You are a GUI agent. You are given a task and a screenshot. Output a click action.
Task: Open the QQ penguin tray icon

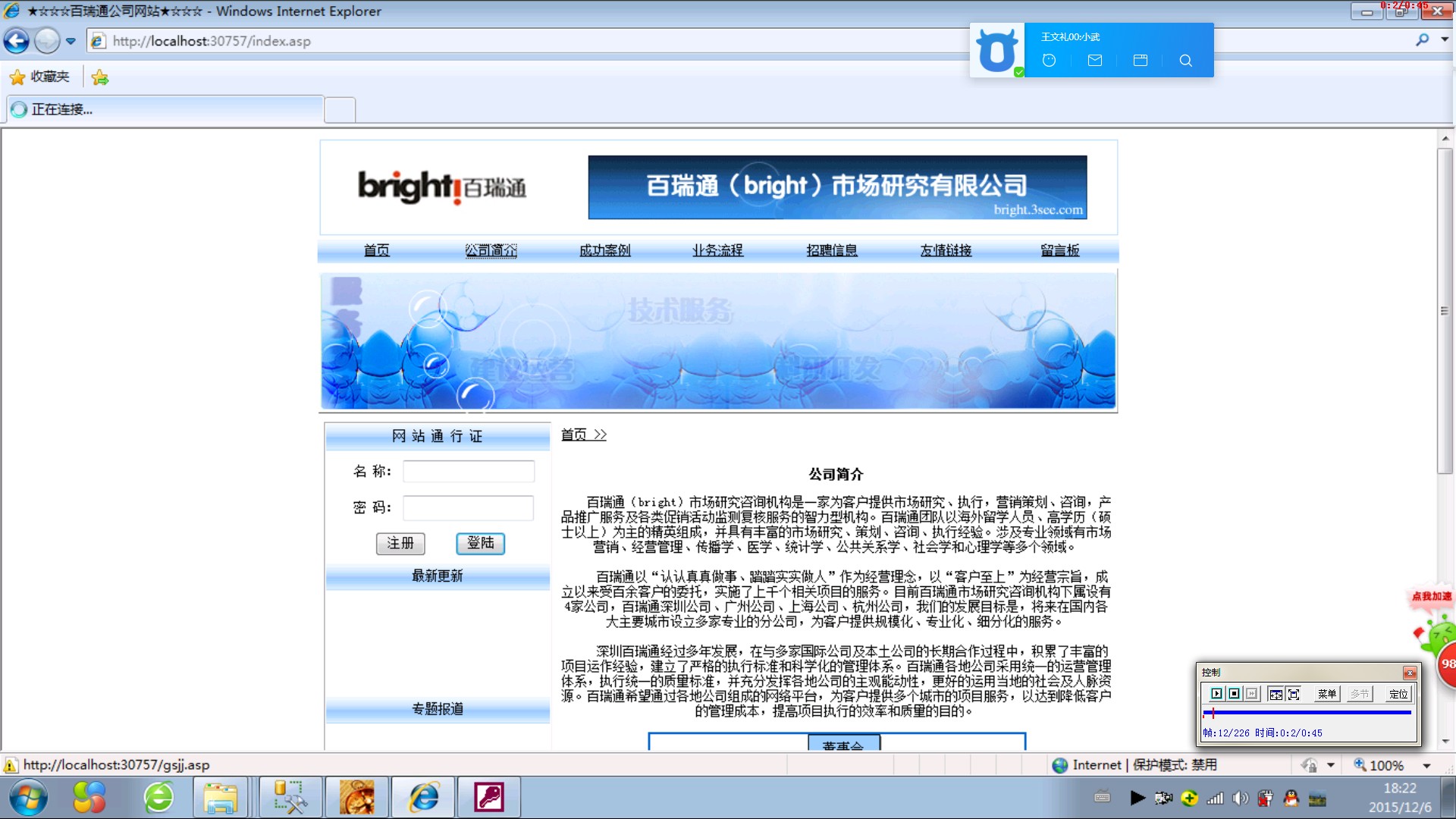[1291, 798]
